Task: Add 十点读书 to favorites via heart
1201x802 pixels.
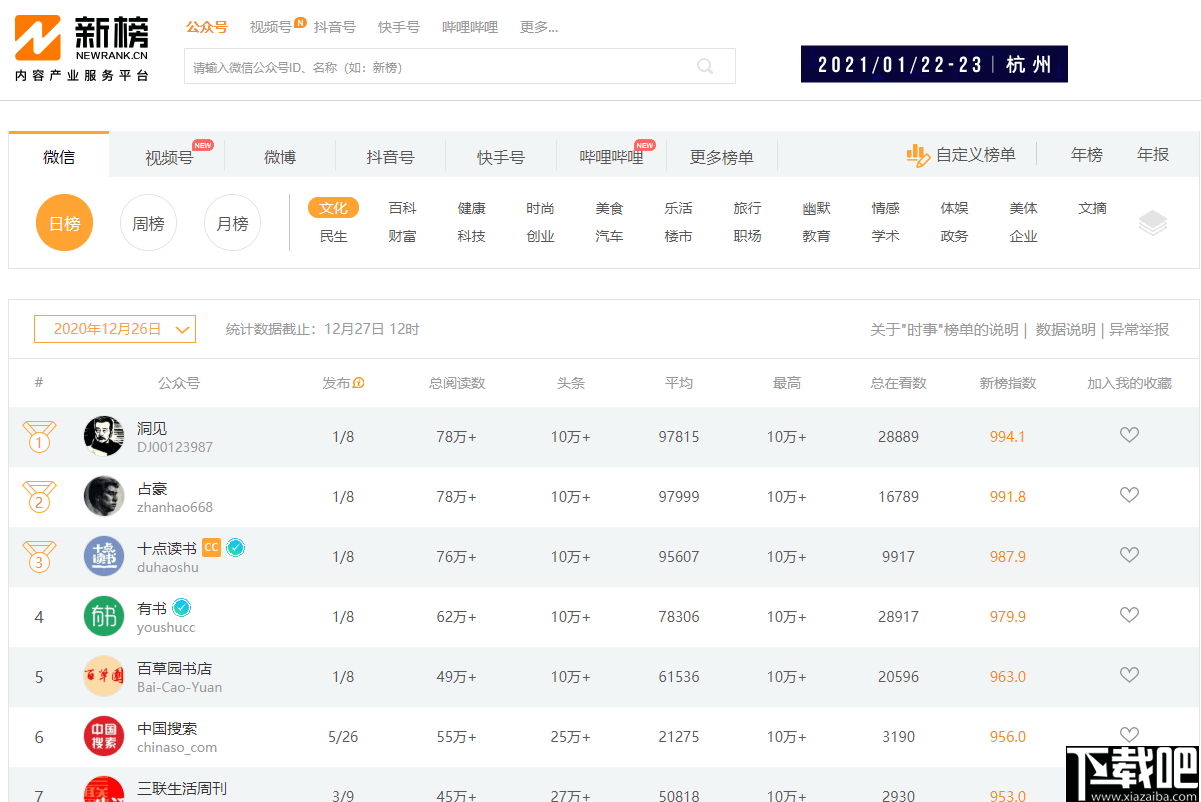Action: point(1129,555)
